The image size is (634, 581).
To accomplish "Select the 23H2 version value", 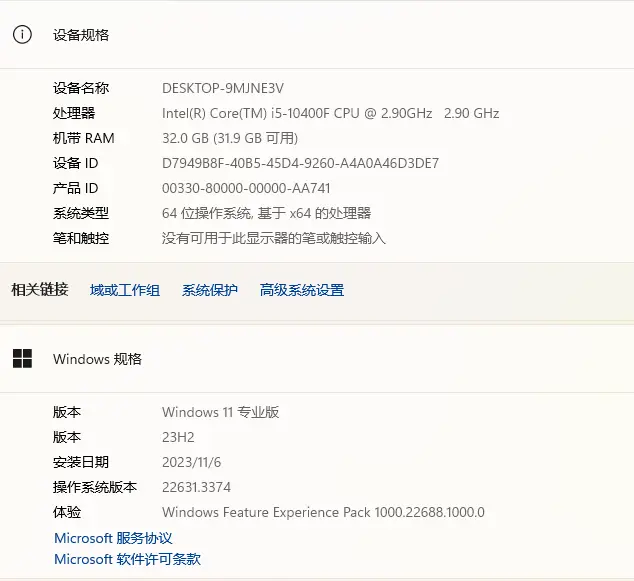I will [178, 437].
